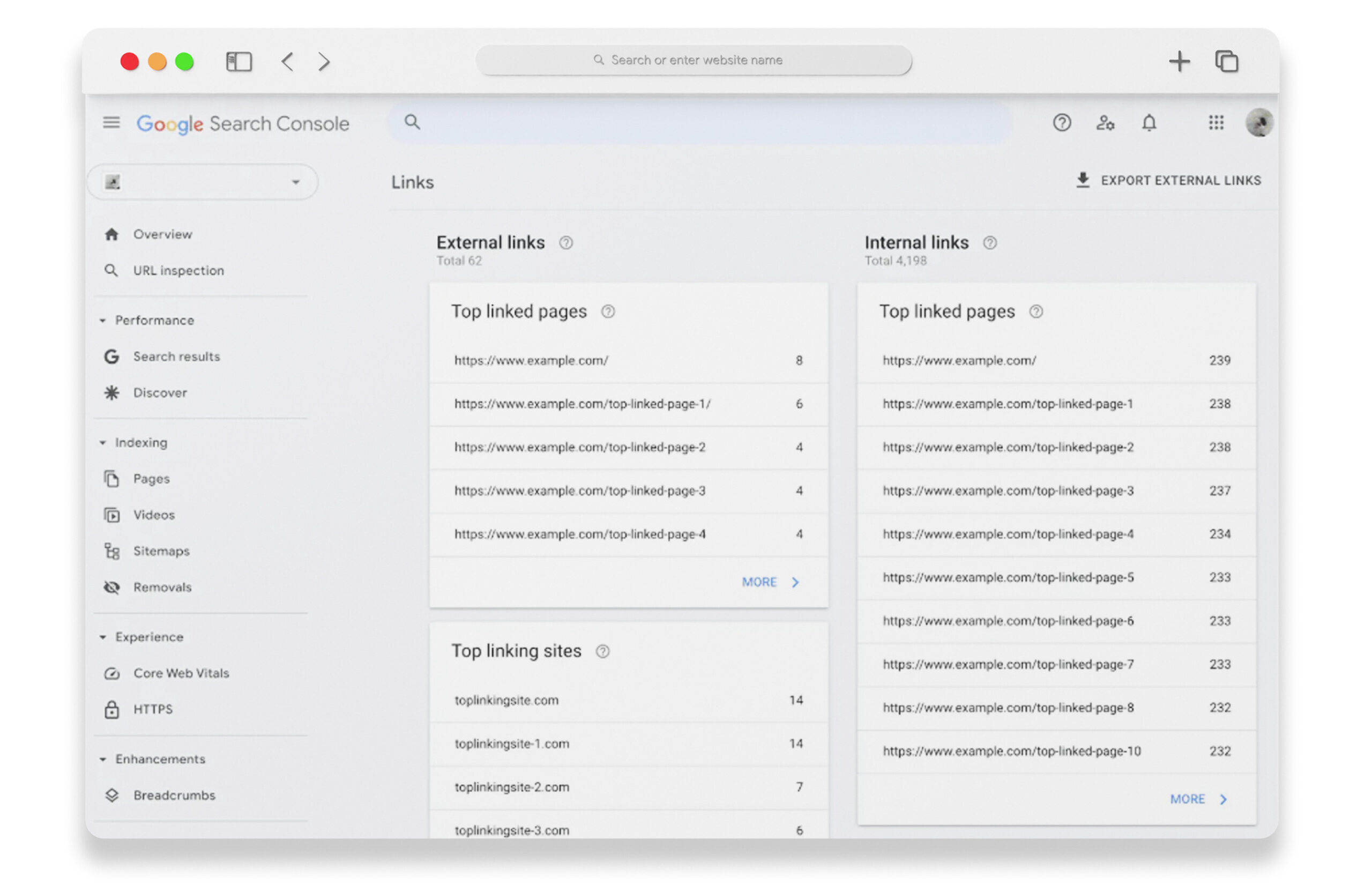The width and height of the screenshot is (1372, 884).
Task: Click help icon next to Top linking sites
Action: pos(602,651)
